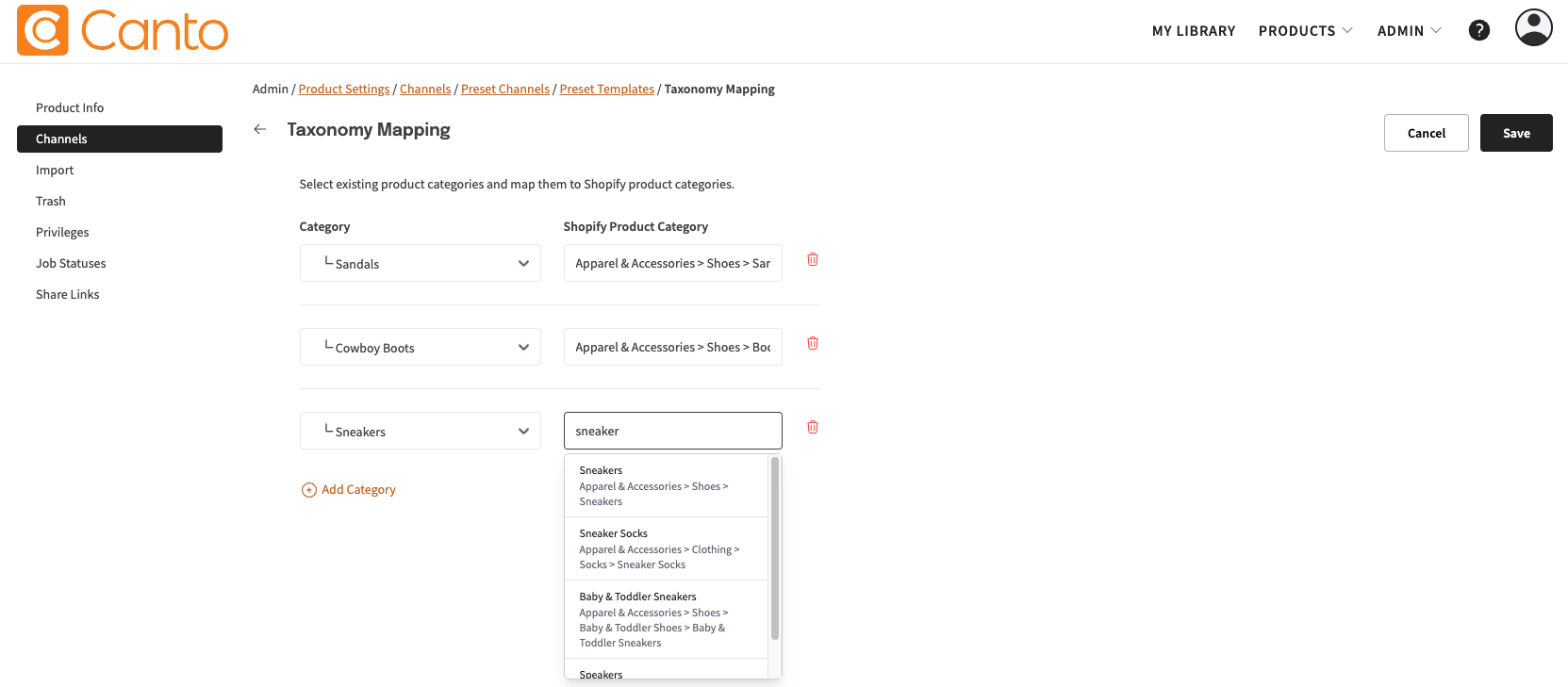The width and height of the screenshot is (1568, 687).
Task: Go back using the left arrow icon
Action: pyautogui.click(x=260, y=129)
